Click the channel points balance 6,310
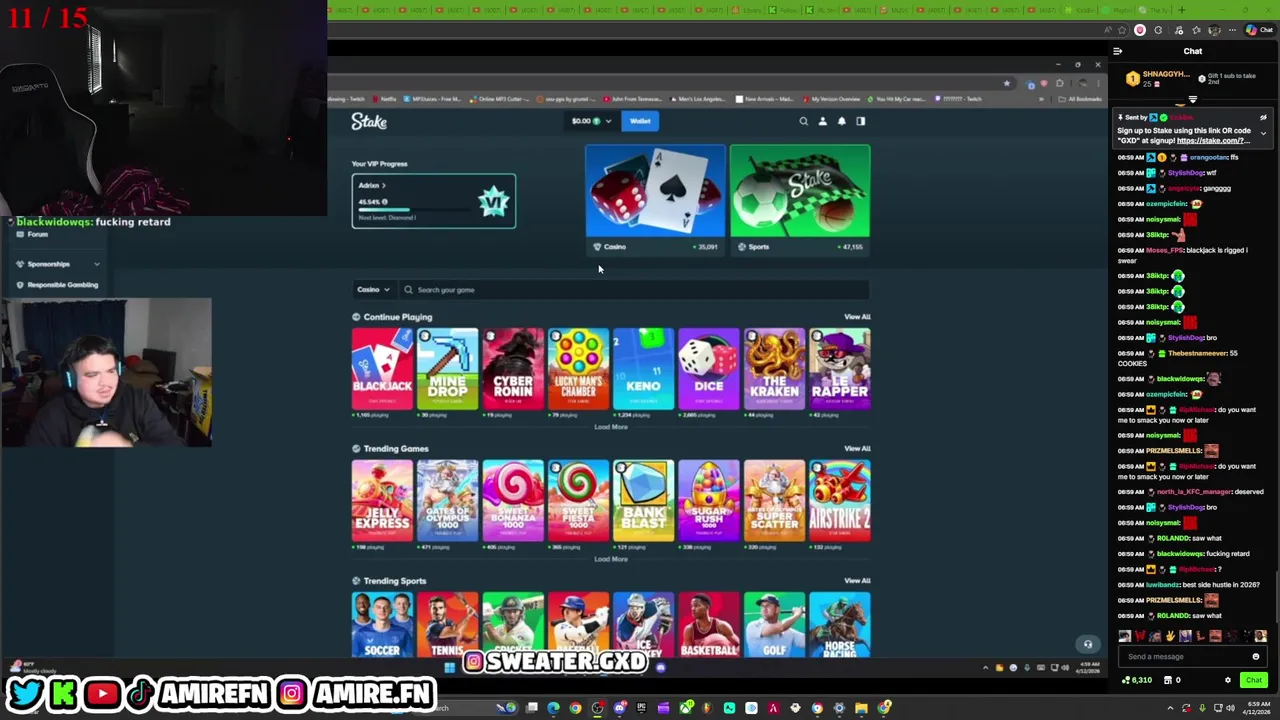Screen dimensions: 1280x720 (1138, 680)
